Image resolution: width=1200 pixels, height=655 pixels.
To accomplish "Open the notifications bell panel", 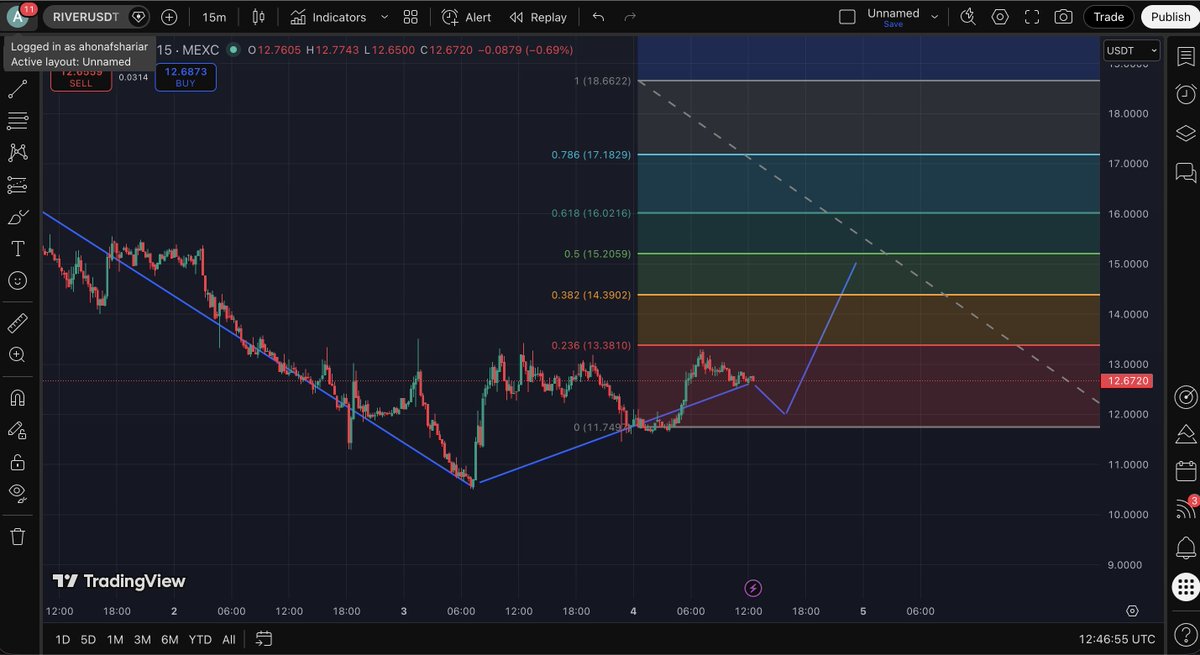I will 1186,548.
